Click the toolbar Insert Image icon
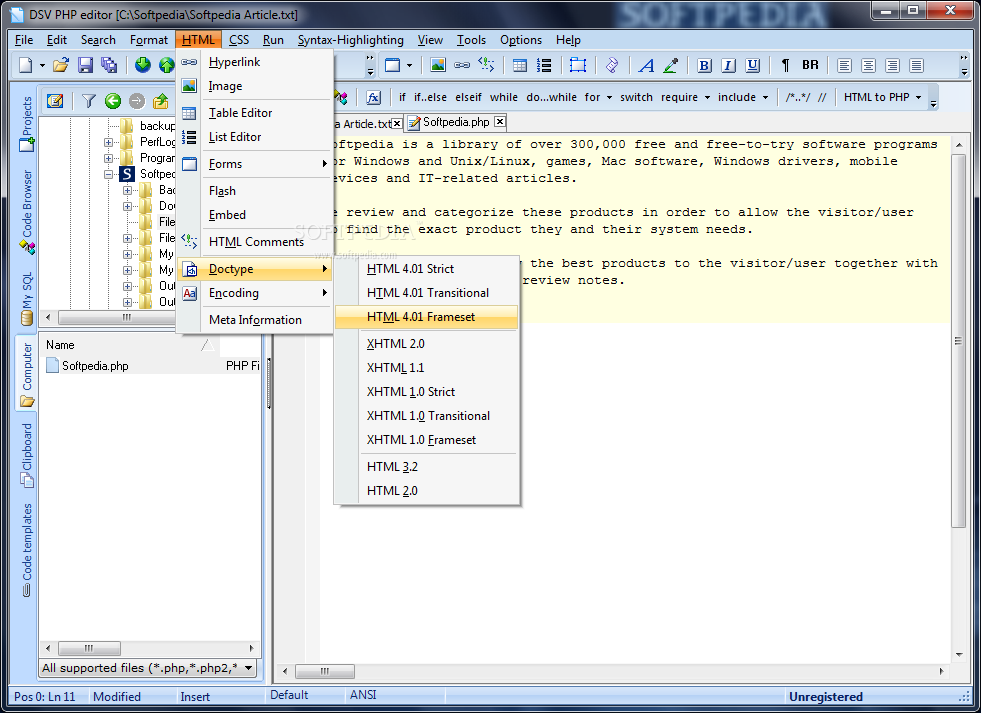The image size is (981, 713). coord(438,65)
